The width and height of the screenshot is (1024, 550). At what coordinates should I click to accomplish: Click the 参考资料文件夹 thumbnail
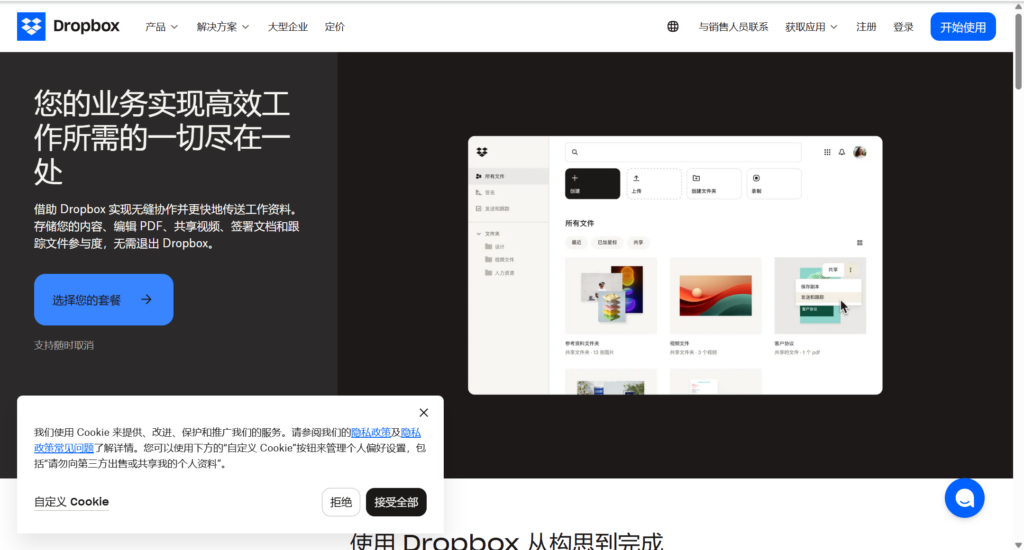pos(611,296)
